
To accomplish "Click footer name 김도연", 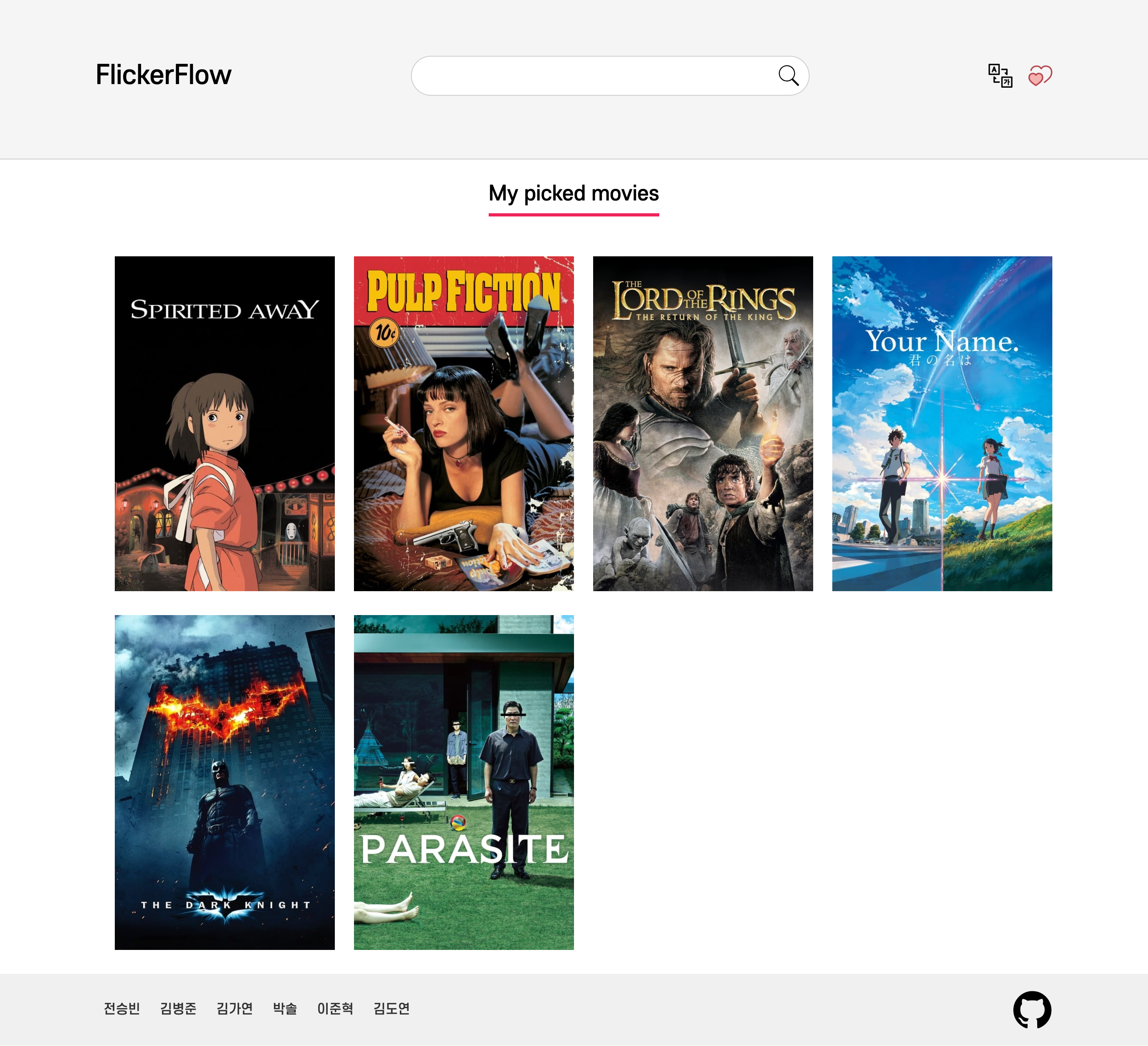I will [392, 1009].
